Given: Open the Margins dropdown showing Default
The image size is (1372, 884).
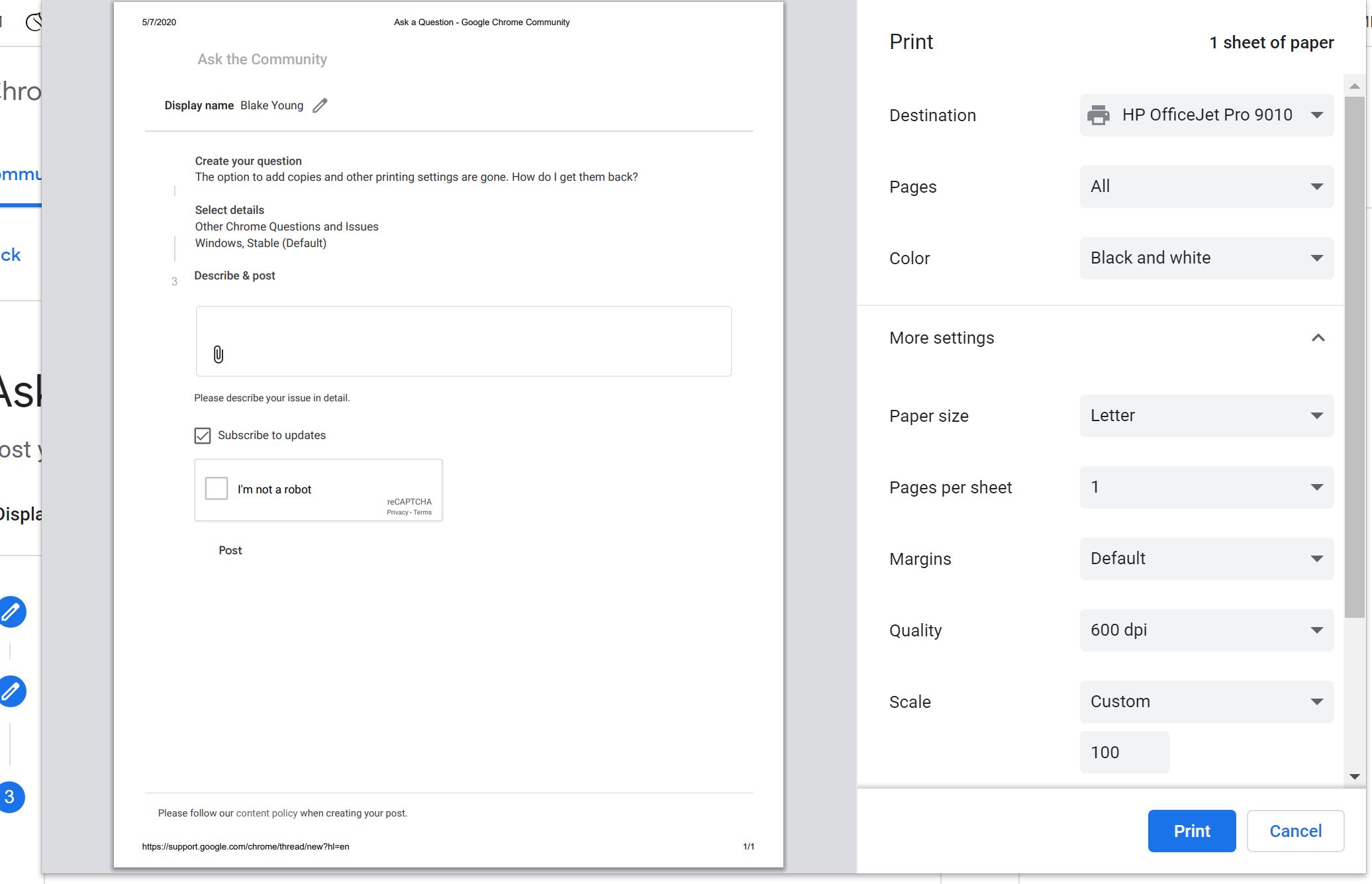Looking at the screenshot, I should [x=1206, y=559].
